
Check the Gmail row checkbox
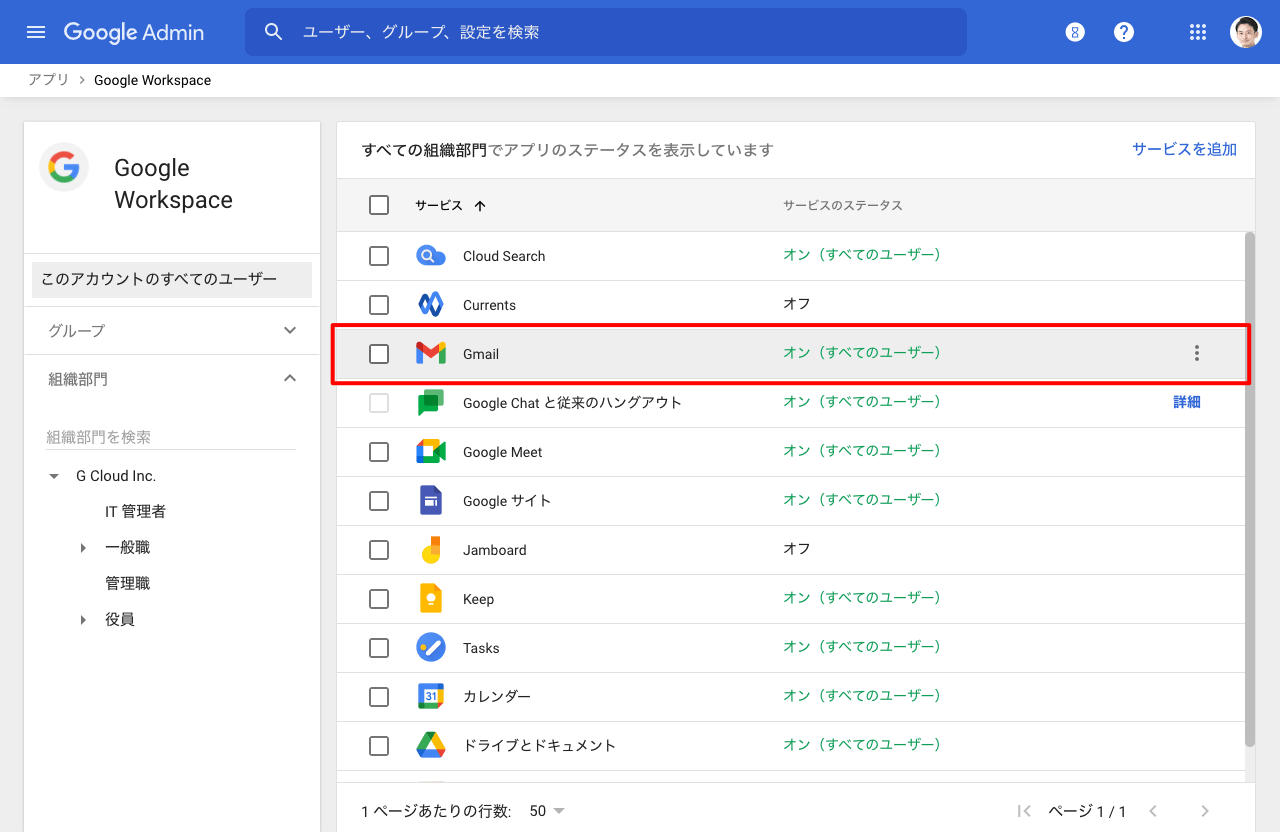379,354
